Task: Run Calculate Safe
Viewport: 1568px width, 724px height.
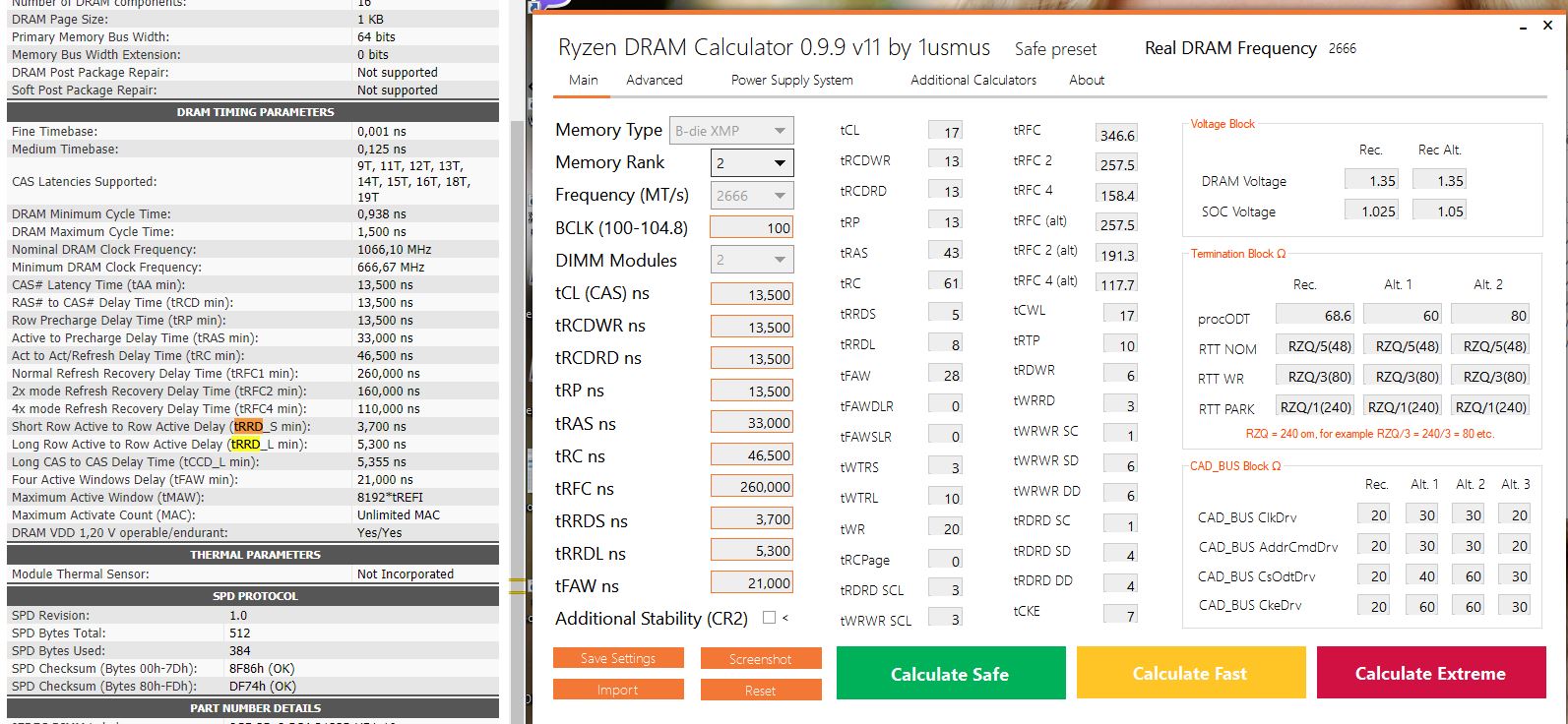Action: click(951, 674)
